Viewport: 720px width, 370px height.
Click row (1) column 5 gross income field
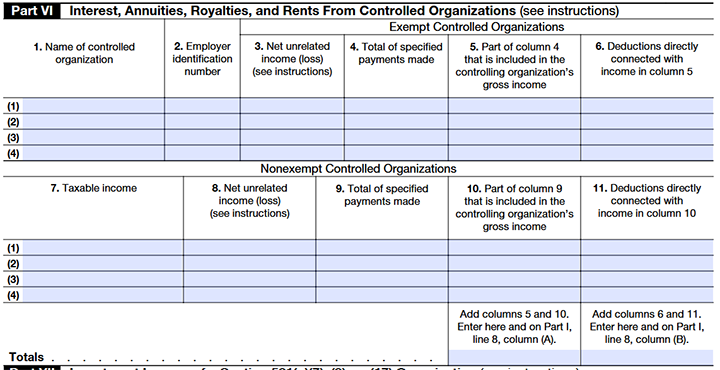click(x=514, y=106)
